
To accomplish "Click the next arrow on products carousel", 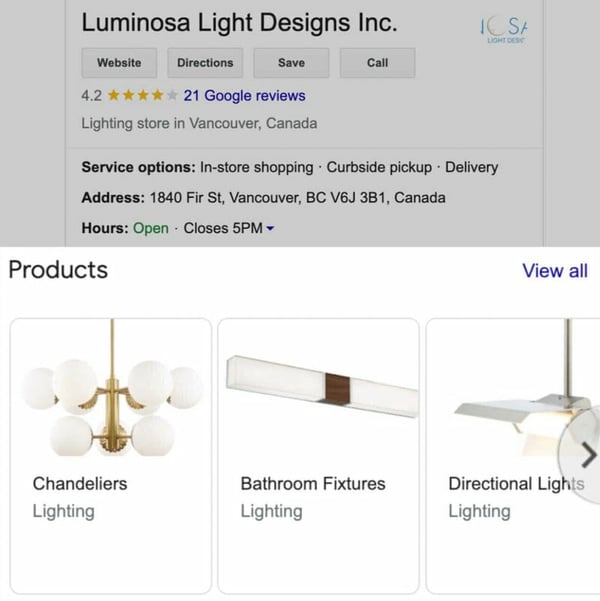I will [x=588, y=455].
